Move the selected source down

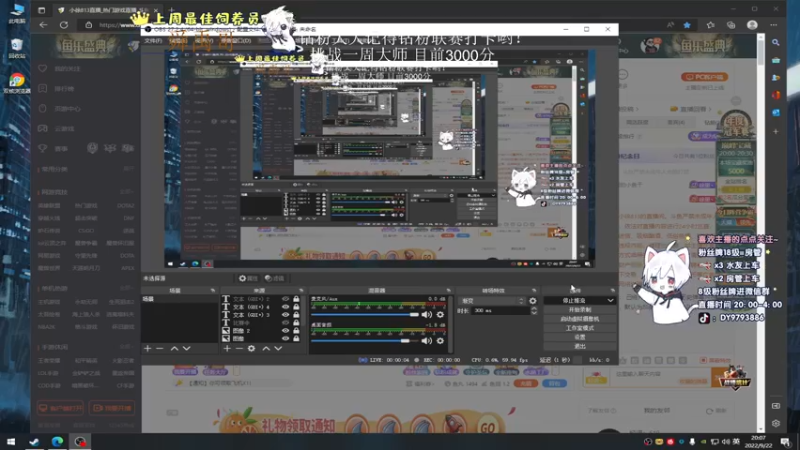tap(278, 348)
